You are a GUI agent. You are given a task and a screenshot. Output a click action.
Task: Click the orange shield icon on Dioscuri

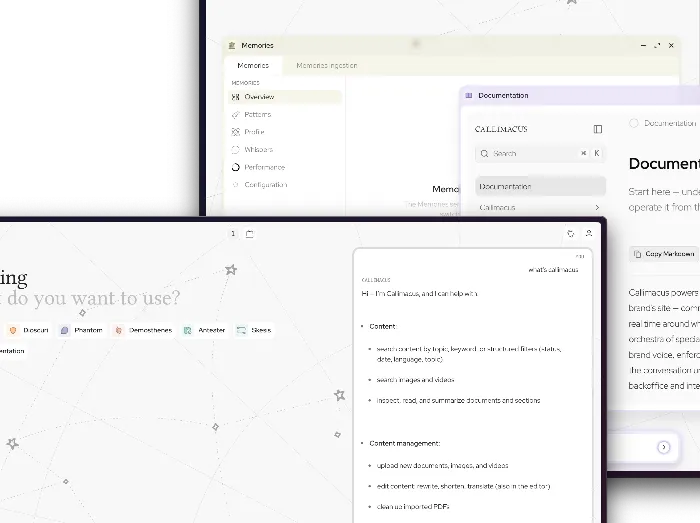[13, 330]
